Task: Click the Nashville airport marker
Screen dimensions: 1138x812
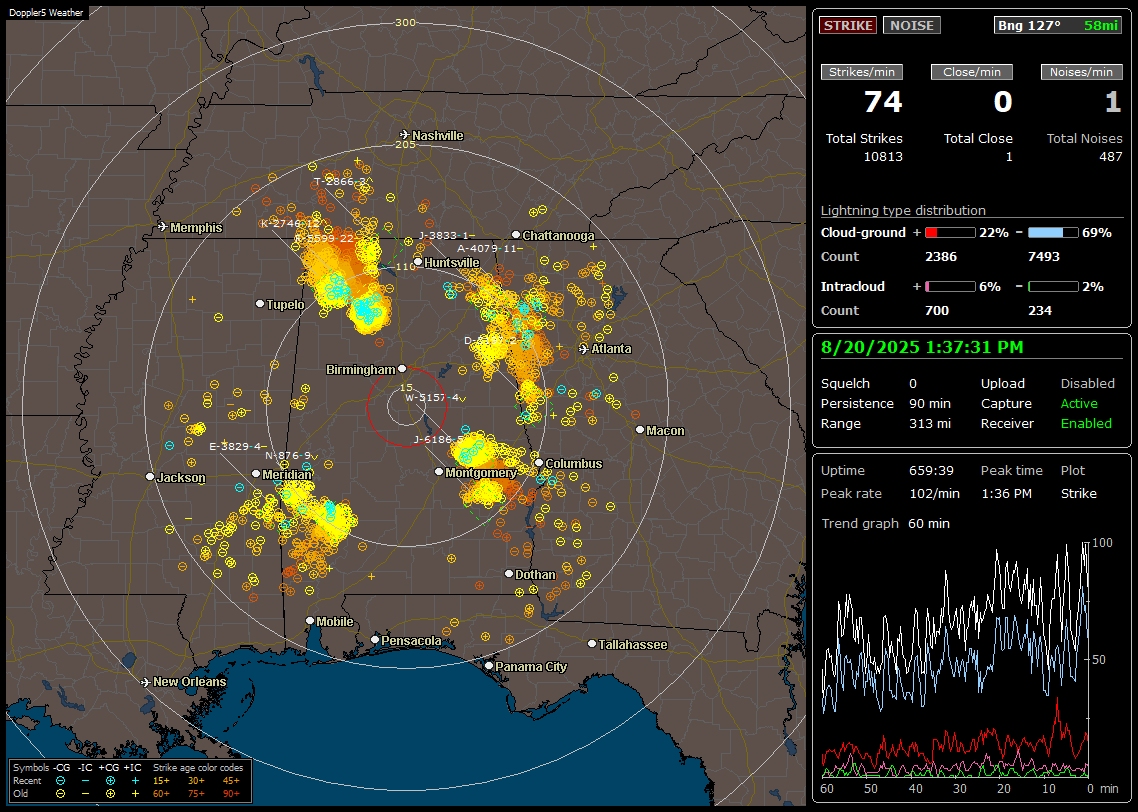Action: 405,135
